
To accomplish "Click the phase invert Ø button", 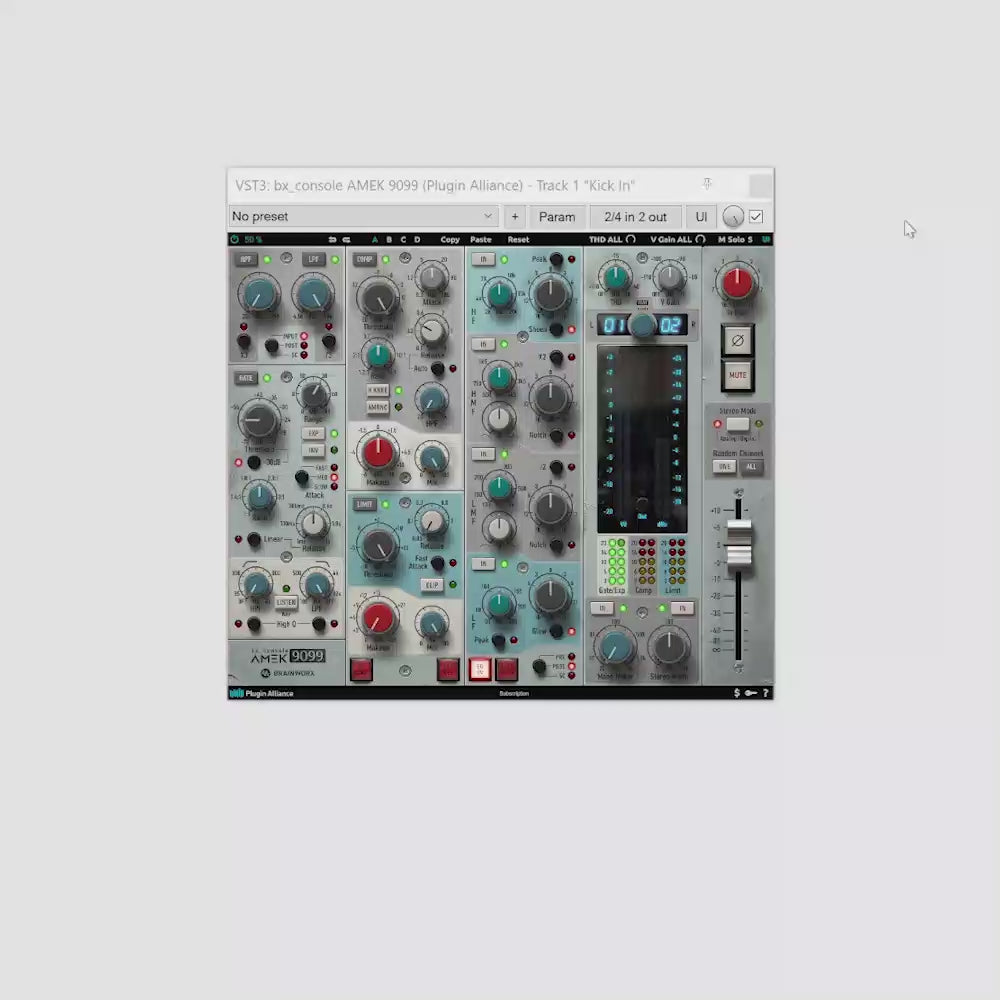I will click(737, 341).
